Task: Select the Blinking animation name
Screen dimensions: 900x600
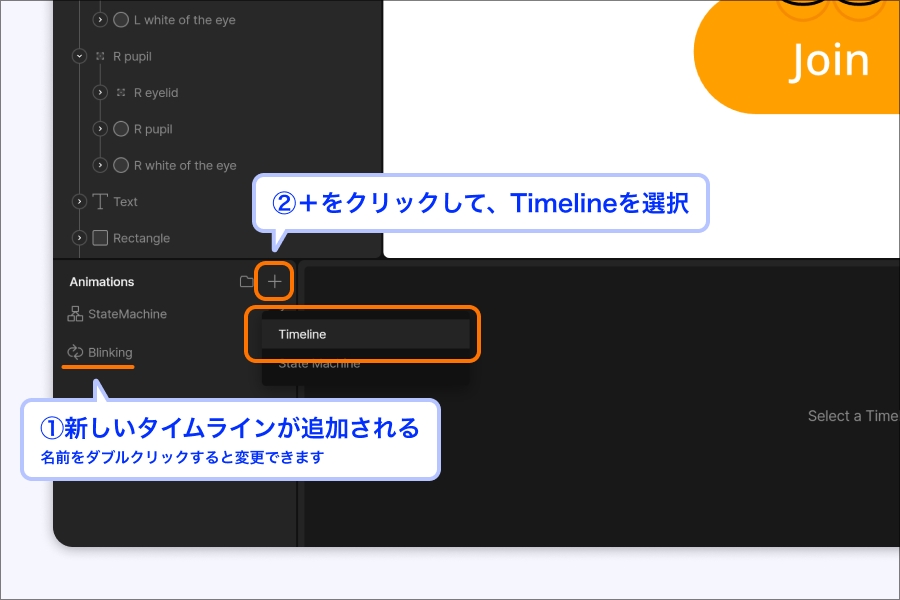Action: (110, 352)
